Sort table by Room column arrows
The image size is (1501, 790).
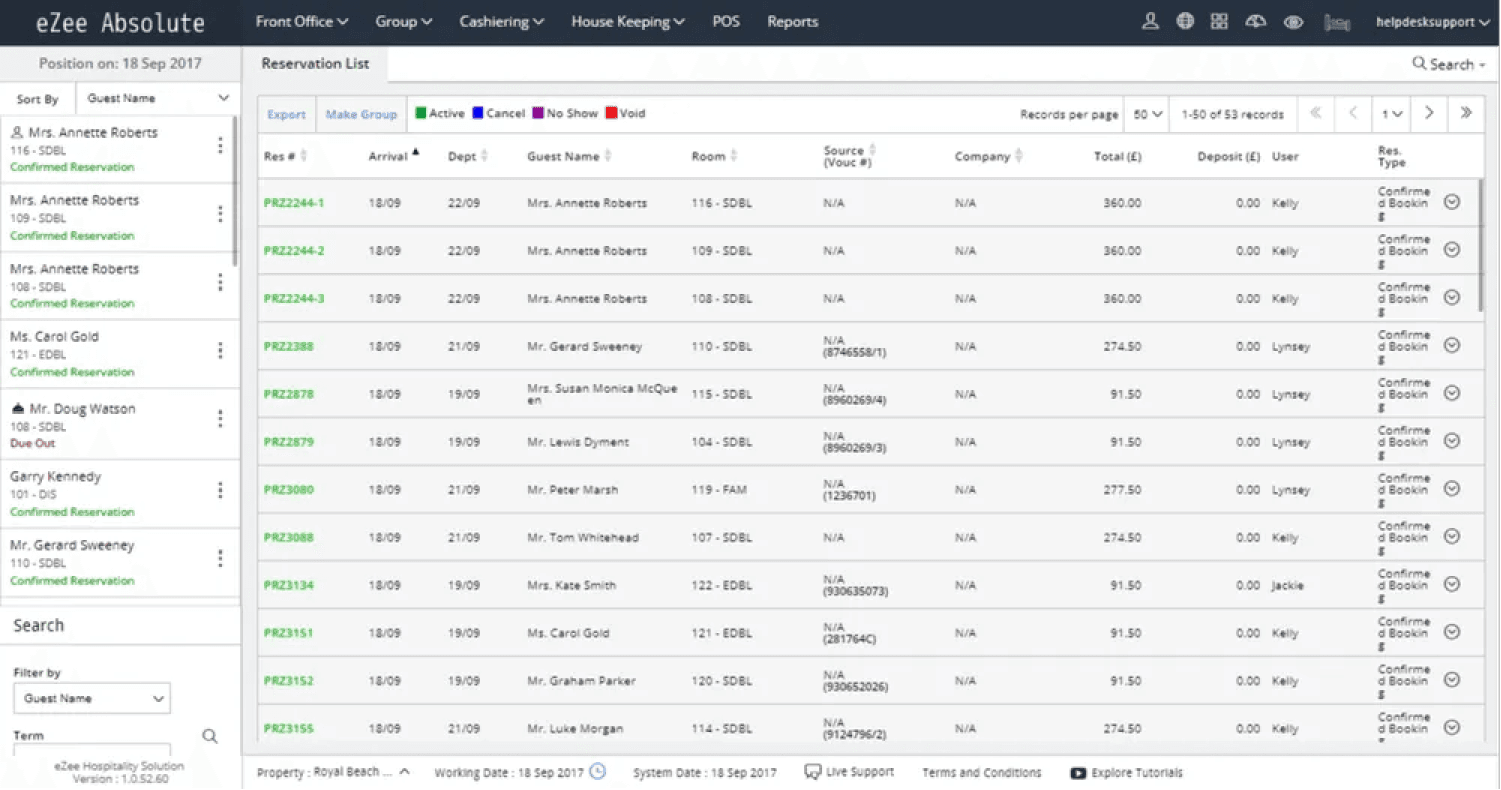734,156
